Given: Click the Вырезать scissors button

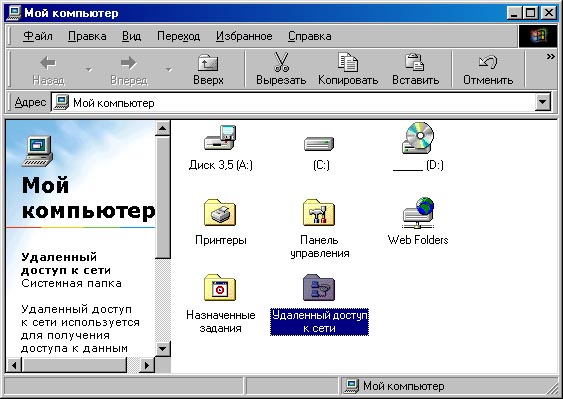Looking at the screenshot, I should click(281, 69).
